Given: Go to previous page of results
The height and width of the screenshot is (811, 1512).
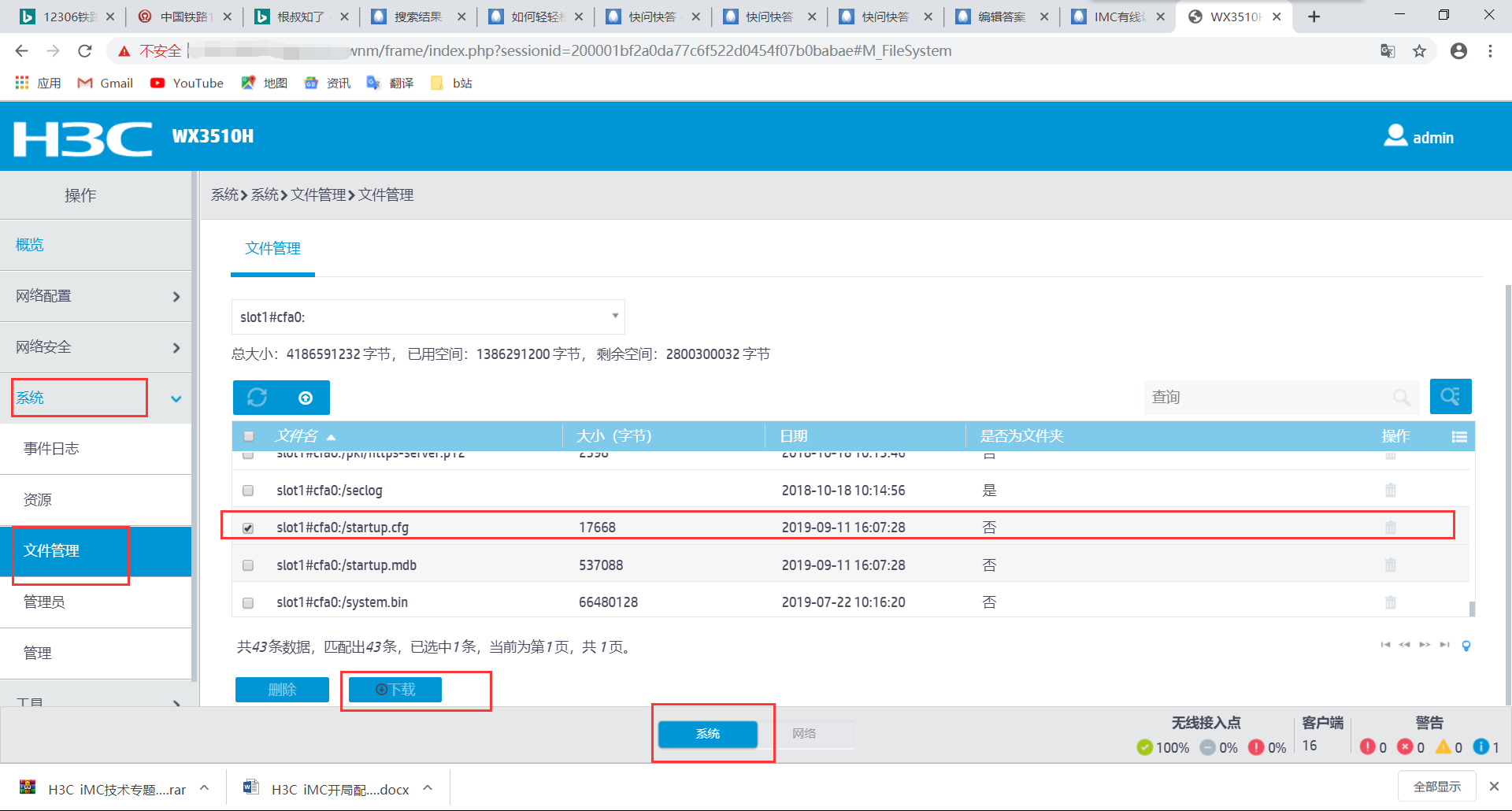Looking at the screenshot, I should point(1405,645).
